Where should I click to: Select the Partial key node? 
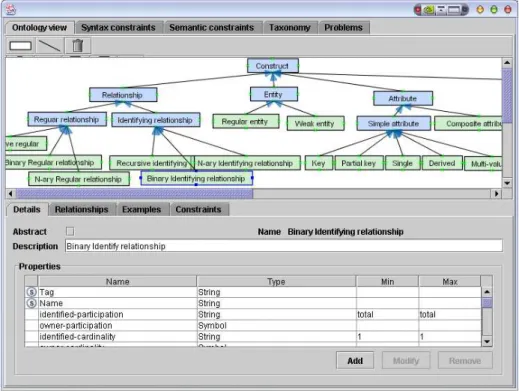click(359, 163)
